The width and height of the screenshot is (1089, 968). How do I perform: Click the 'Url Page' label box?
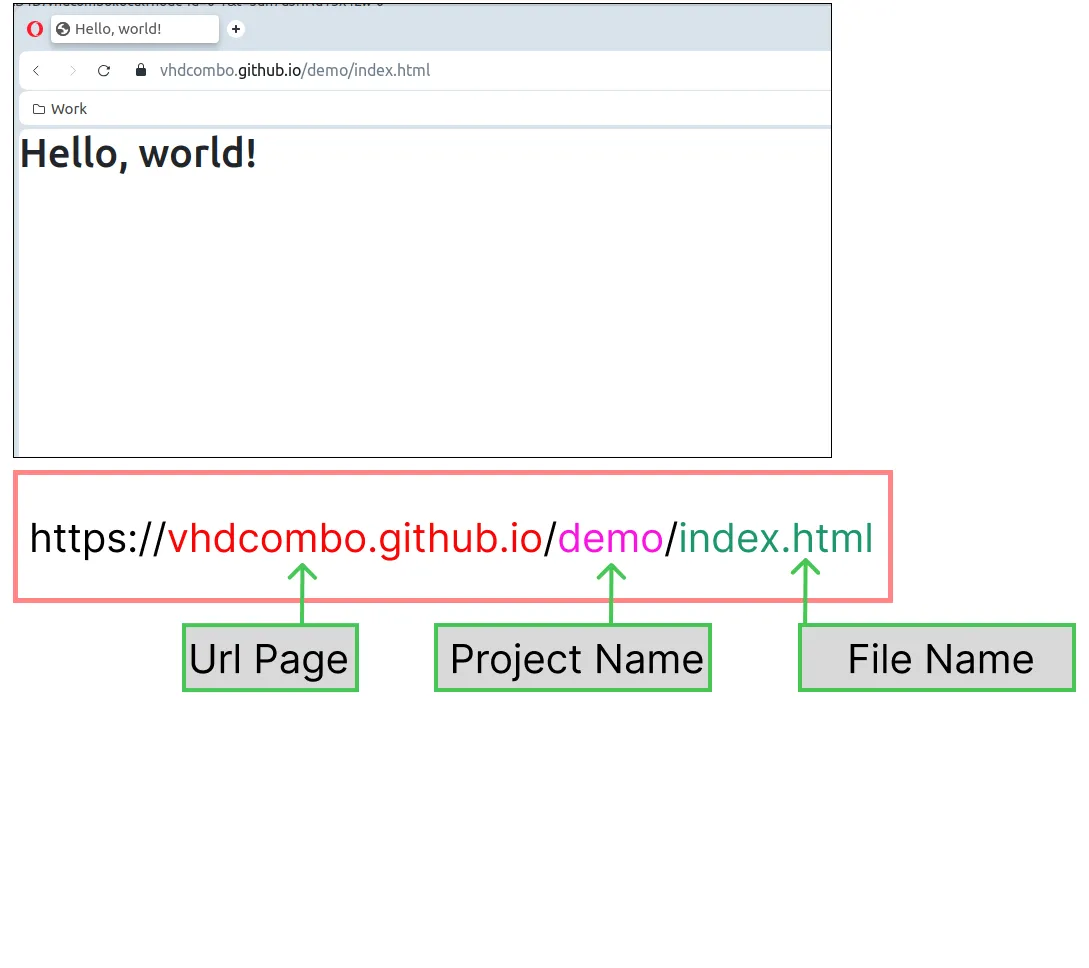pos(270,658)
